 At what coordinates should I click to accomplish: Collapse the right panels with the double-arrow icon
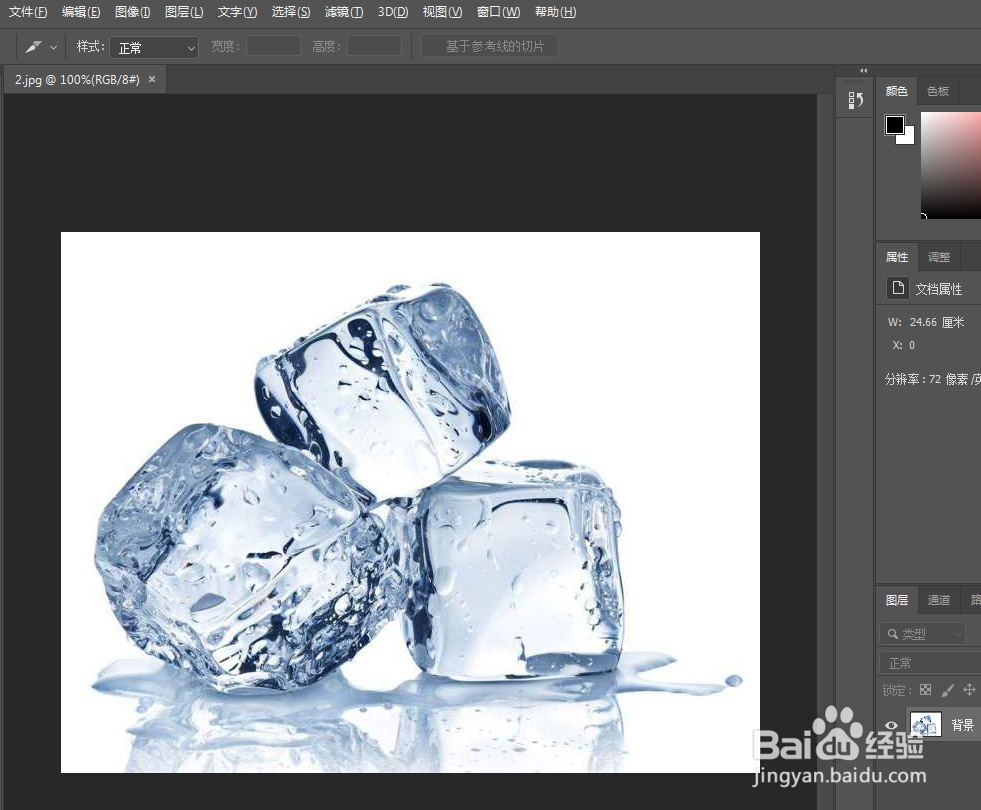coord(863,71)
